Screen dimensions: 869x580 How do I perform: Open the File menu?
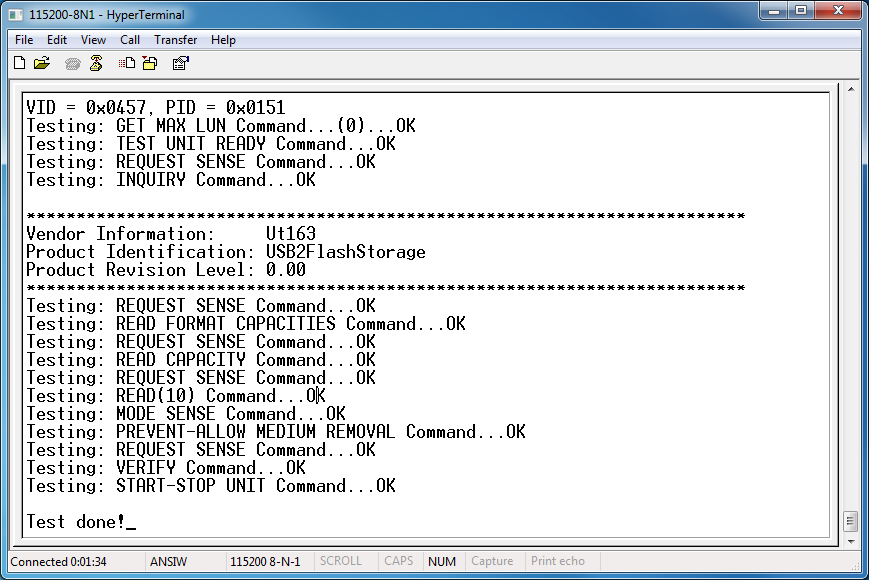click(24, 40)
